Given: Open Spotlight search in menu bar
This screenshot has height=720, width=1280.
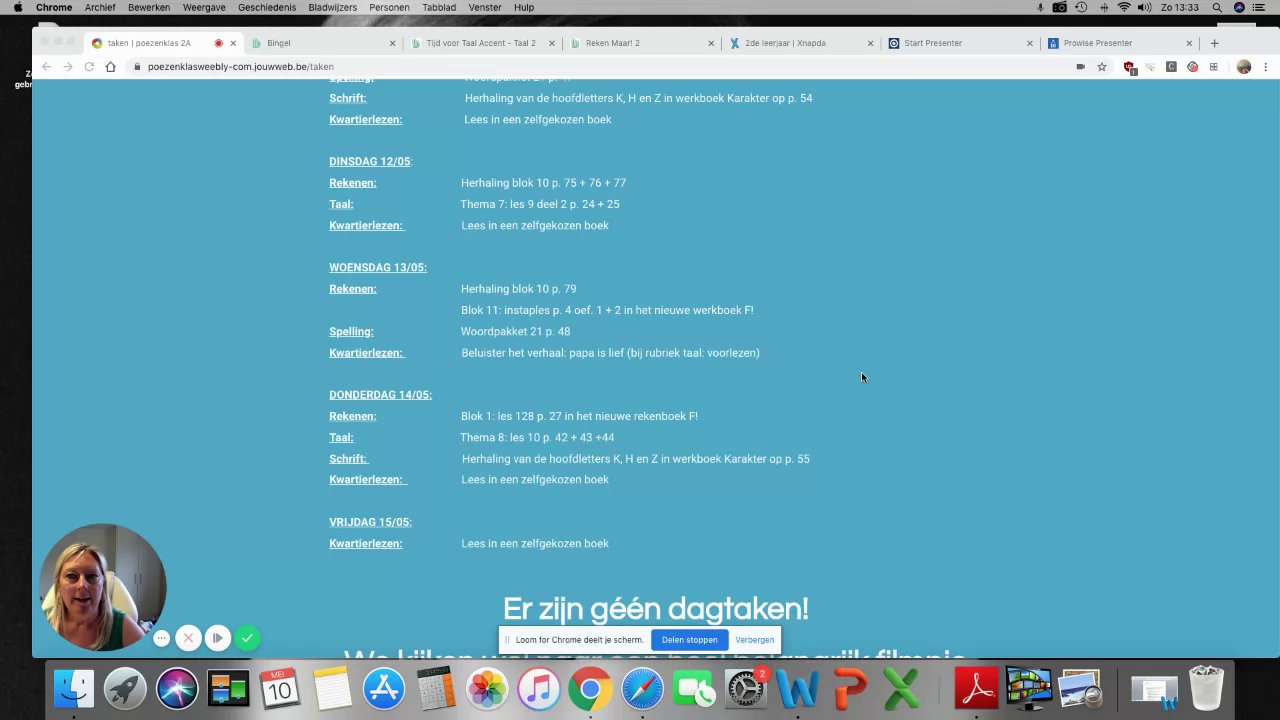Looking at the screenshot, I should (1217, 7).
